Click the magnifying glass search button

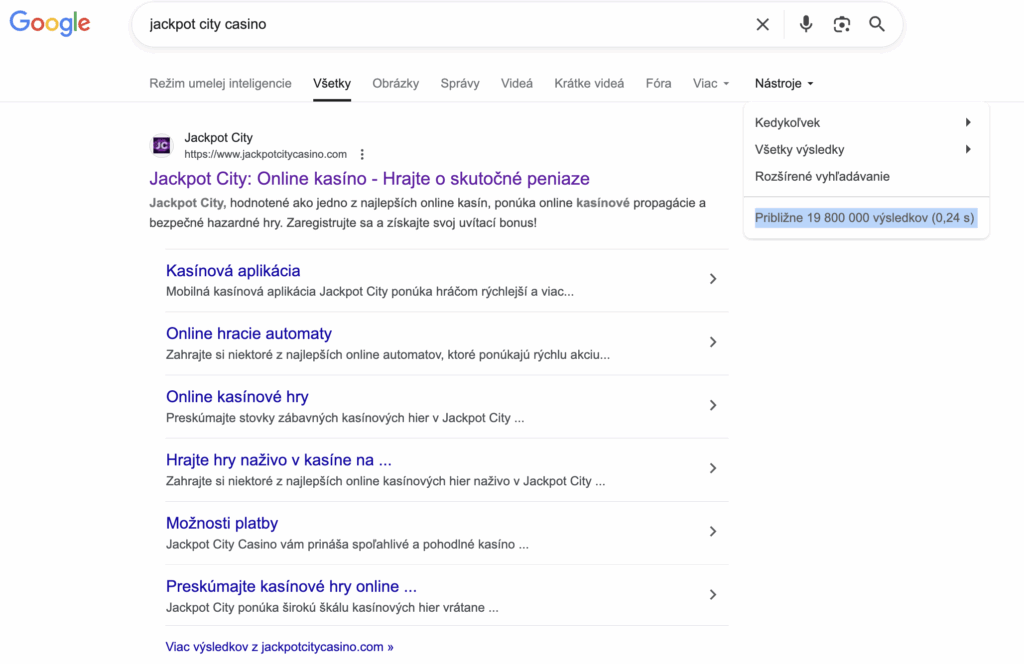point(877,24)
